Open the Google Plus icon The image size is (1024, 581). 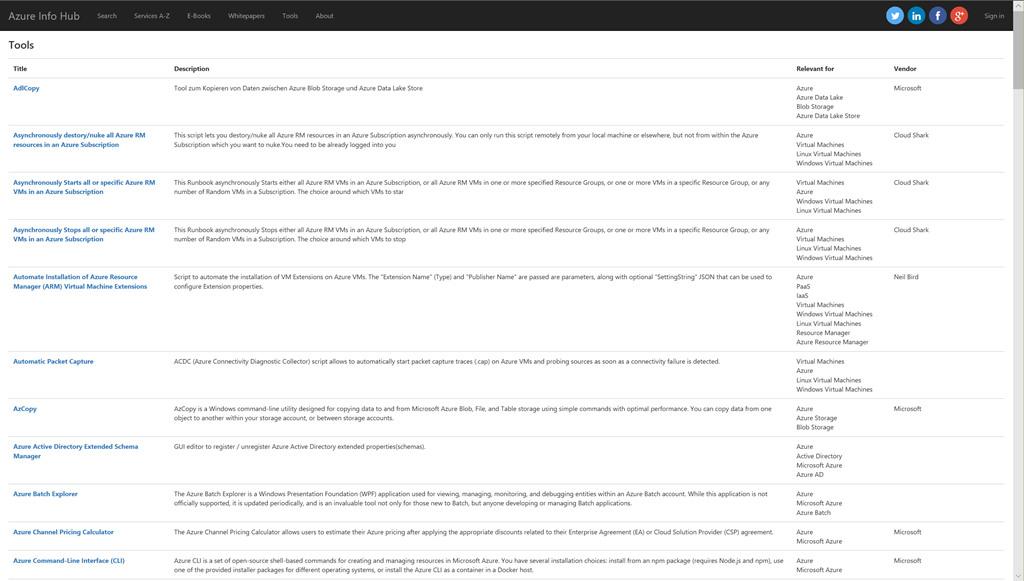pos(959,15)
